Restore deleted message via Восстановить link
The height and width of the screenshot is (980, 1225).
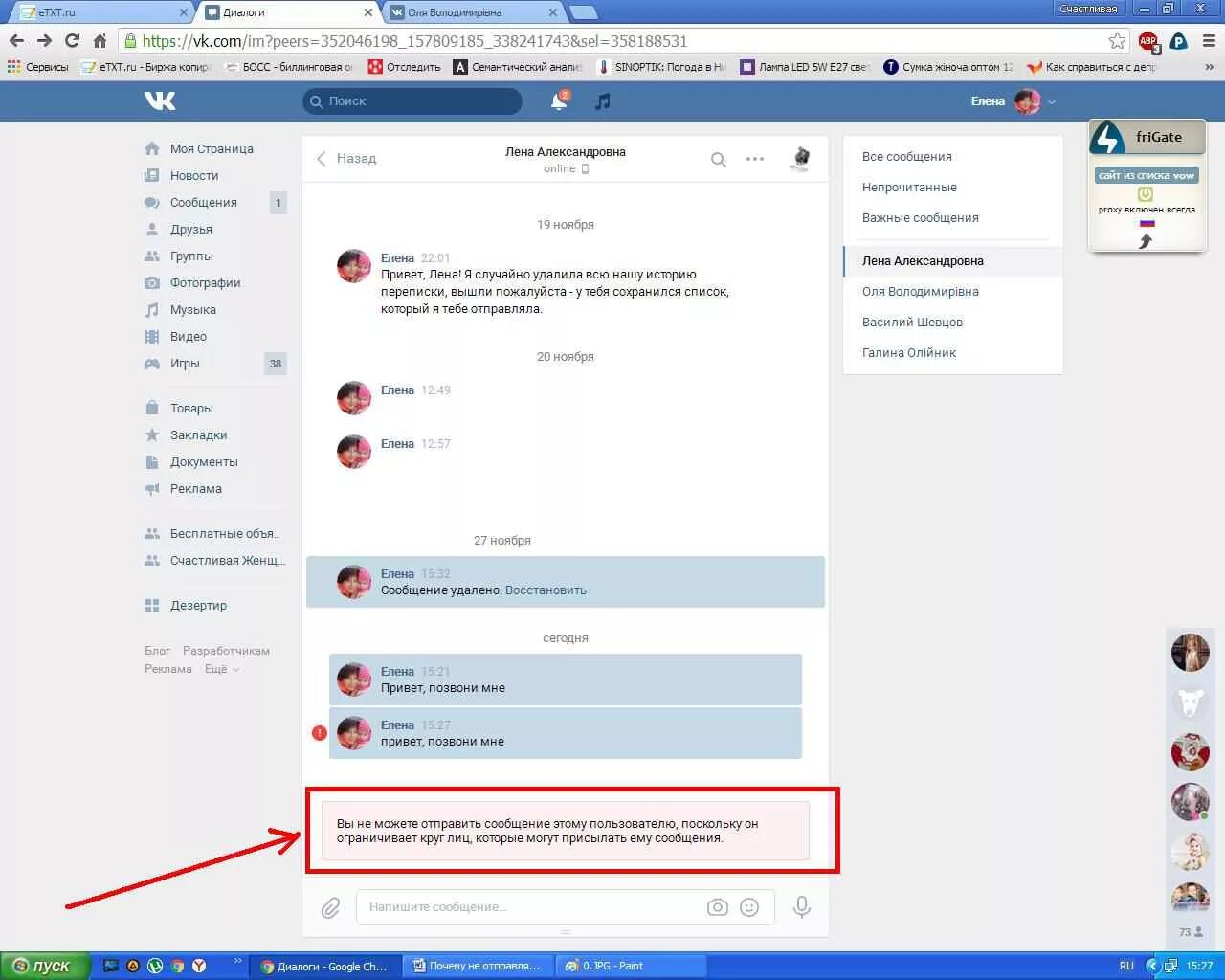tap(546, 590)
